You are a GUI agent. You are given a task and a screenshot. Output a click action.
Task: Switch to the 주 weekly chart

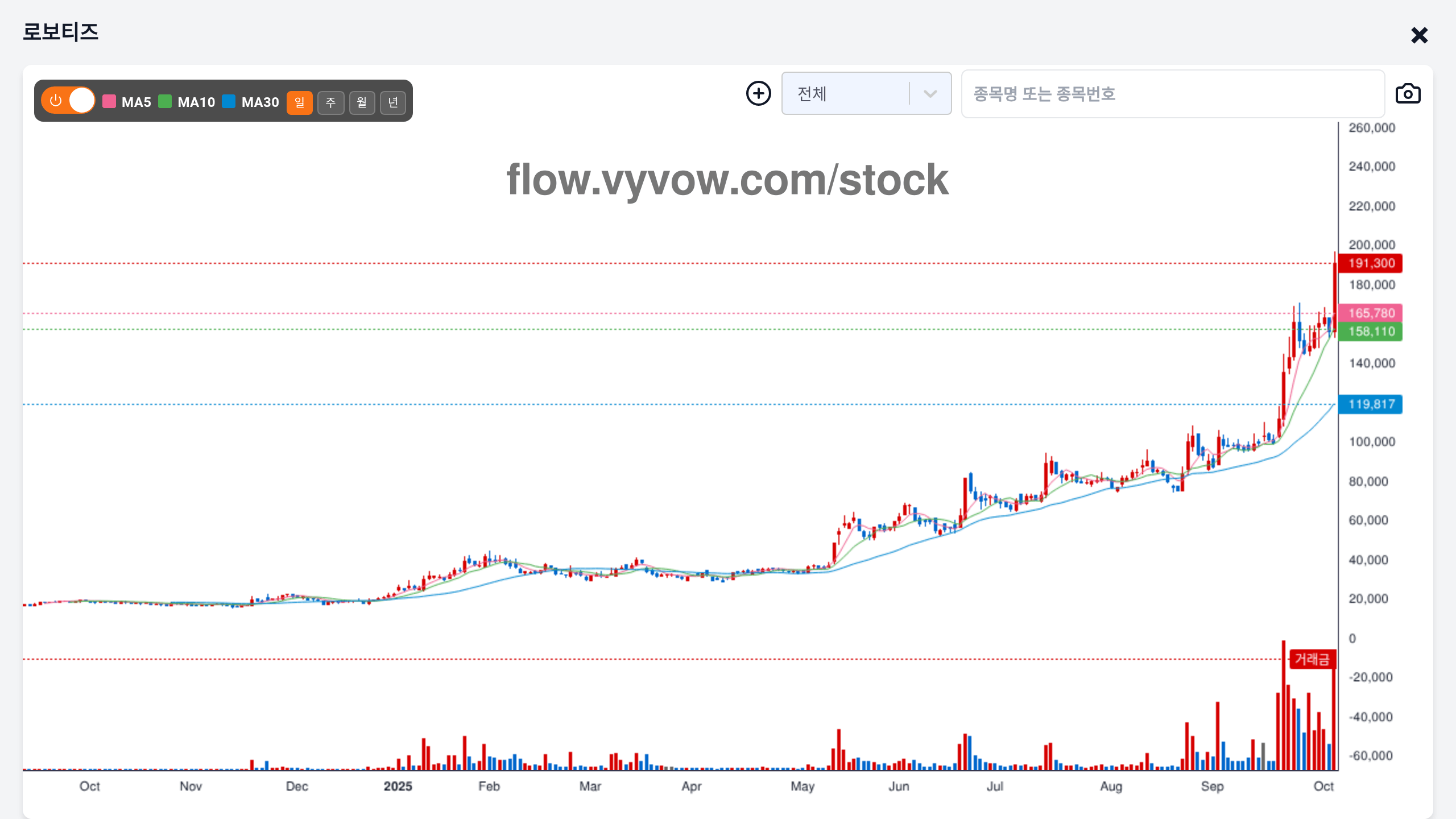tap(330, 102)
